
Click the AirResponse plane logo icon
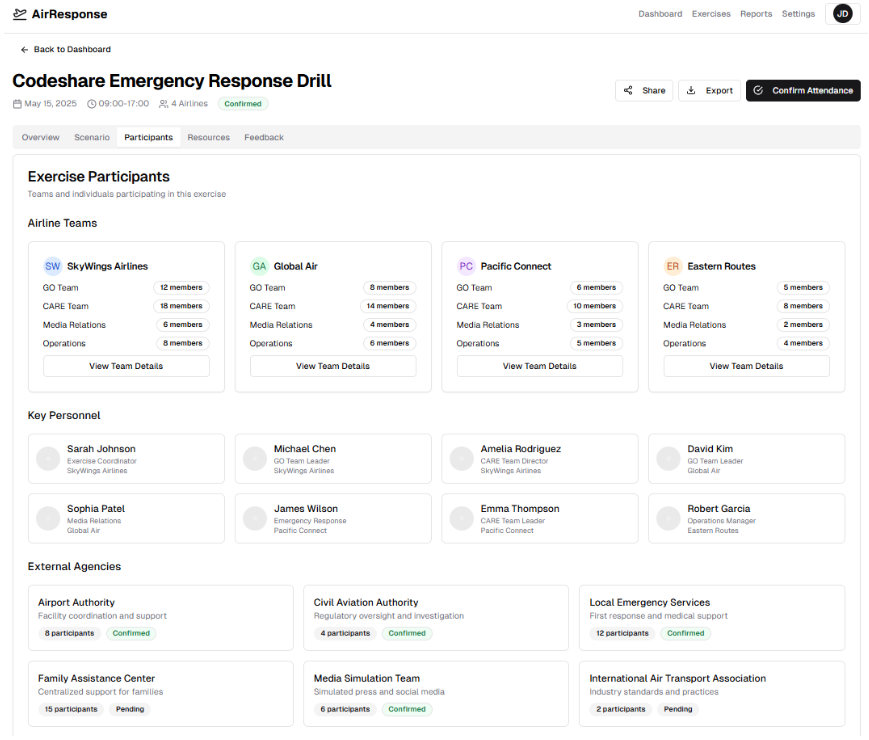19,14
